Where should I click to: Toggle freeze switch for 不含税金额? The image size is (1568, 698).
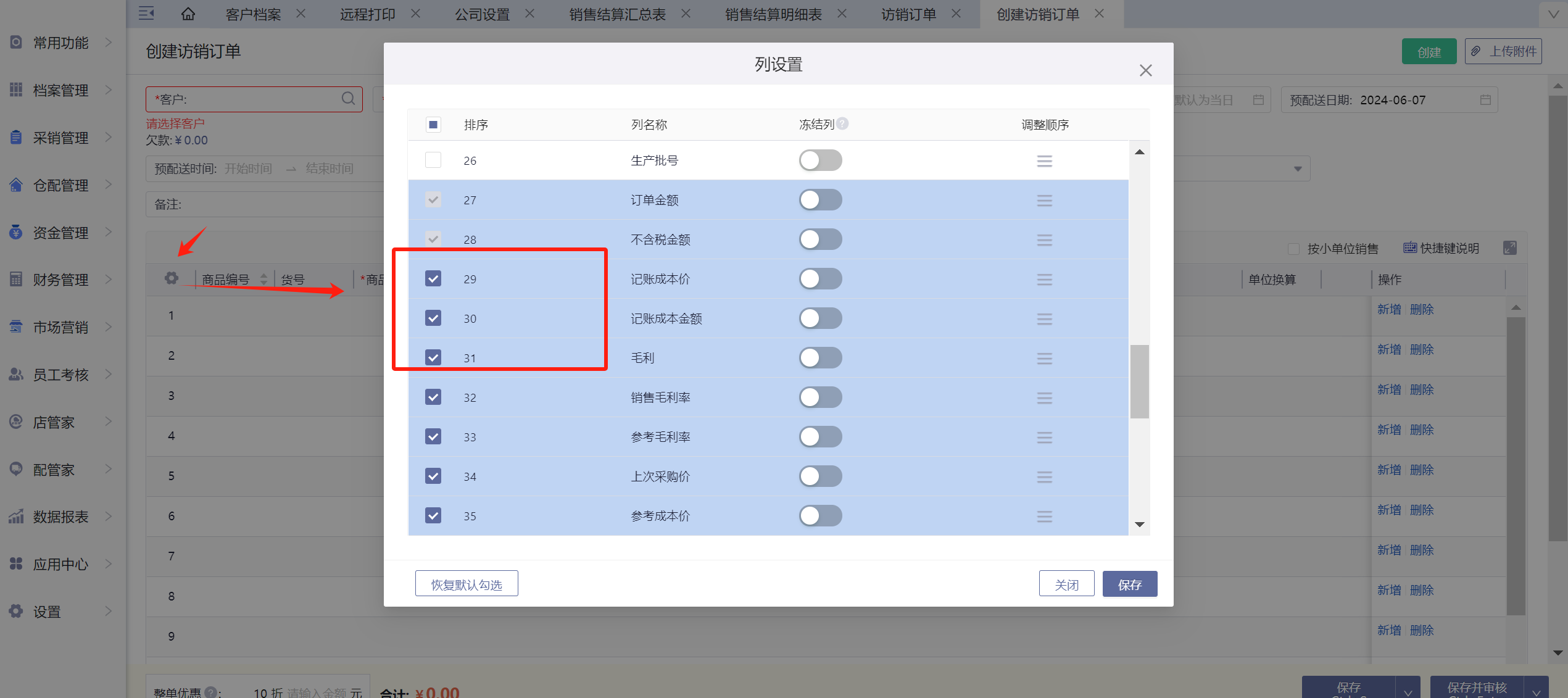click(820, 239)
